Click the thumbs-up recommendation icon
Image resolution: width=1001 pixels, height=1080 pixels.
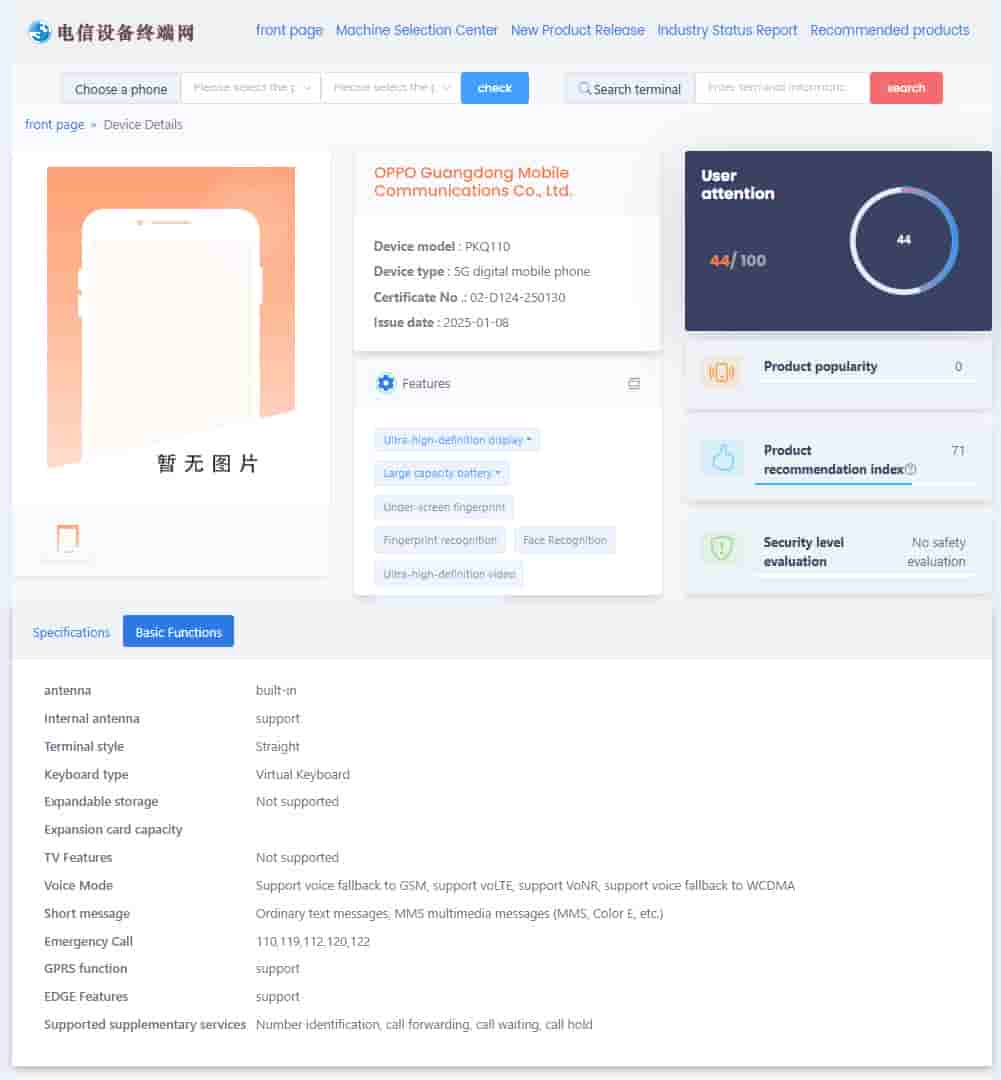(721, 458)
